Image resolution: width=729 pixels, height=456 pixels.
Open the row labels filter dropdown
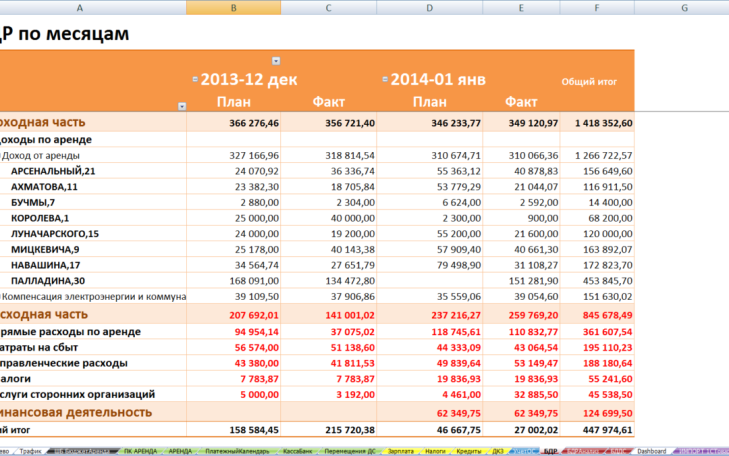pos(182,106)
